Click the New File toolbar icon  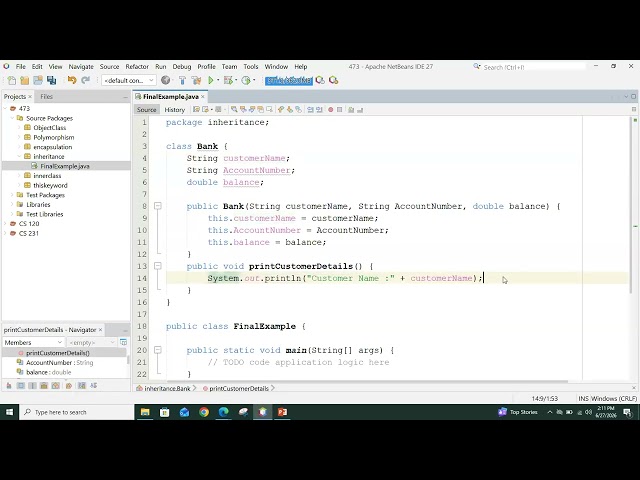tap(11, 80)
